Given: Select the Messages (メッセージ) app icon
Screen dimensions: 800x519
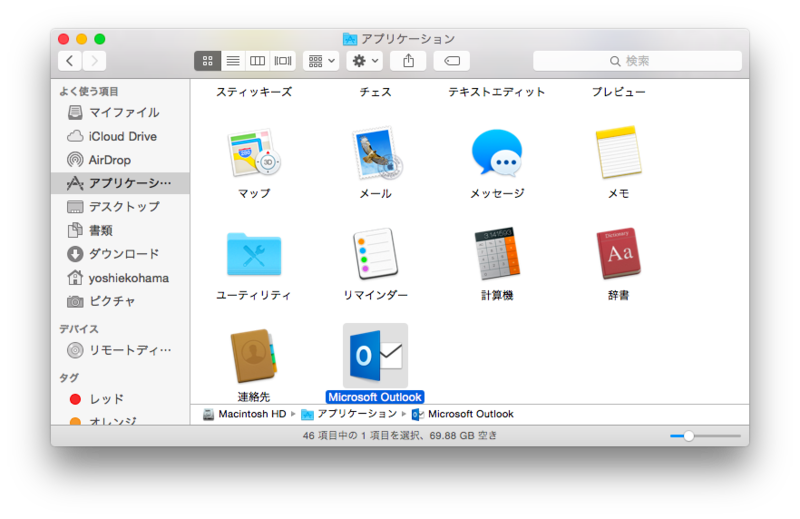Looking at the screenshot, I should pyautogui.click(x=497, y=153).
